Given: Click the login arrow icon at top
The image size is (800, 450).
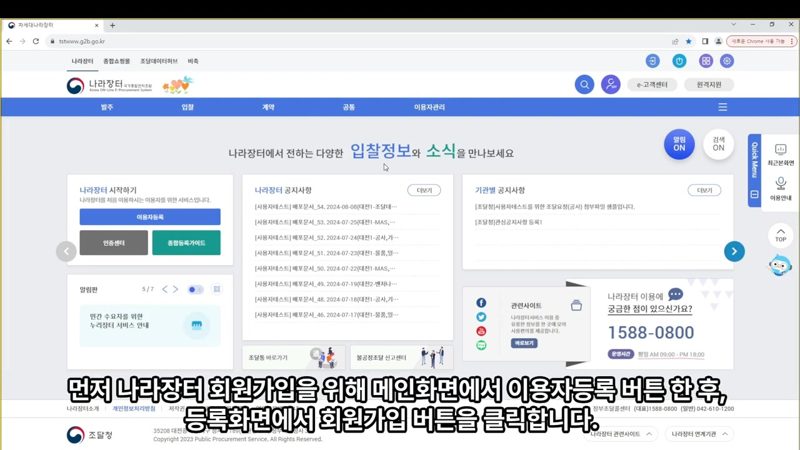Looking at the screenshot, I should point(652,61).
